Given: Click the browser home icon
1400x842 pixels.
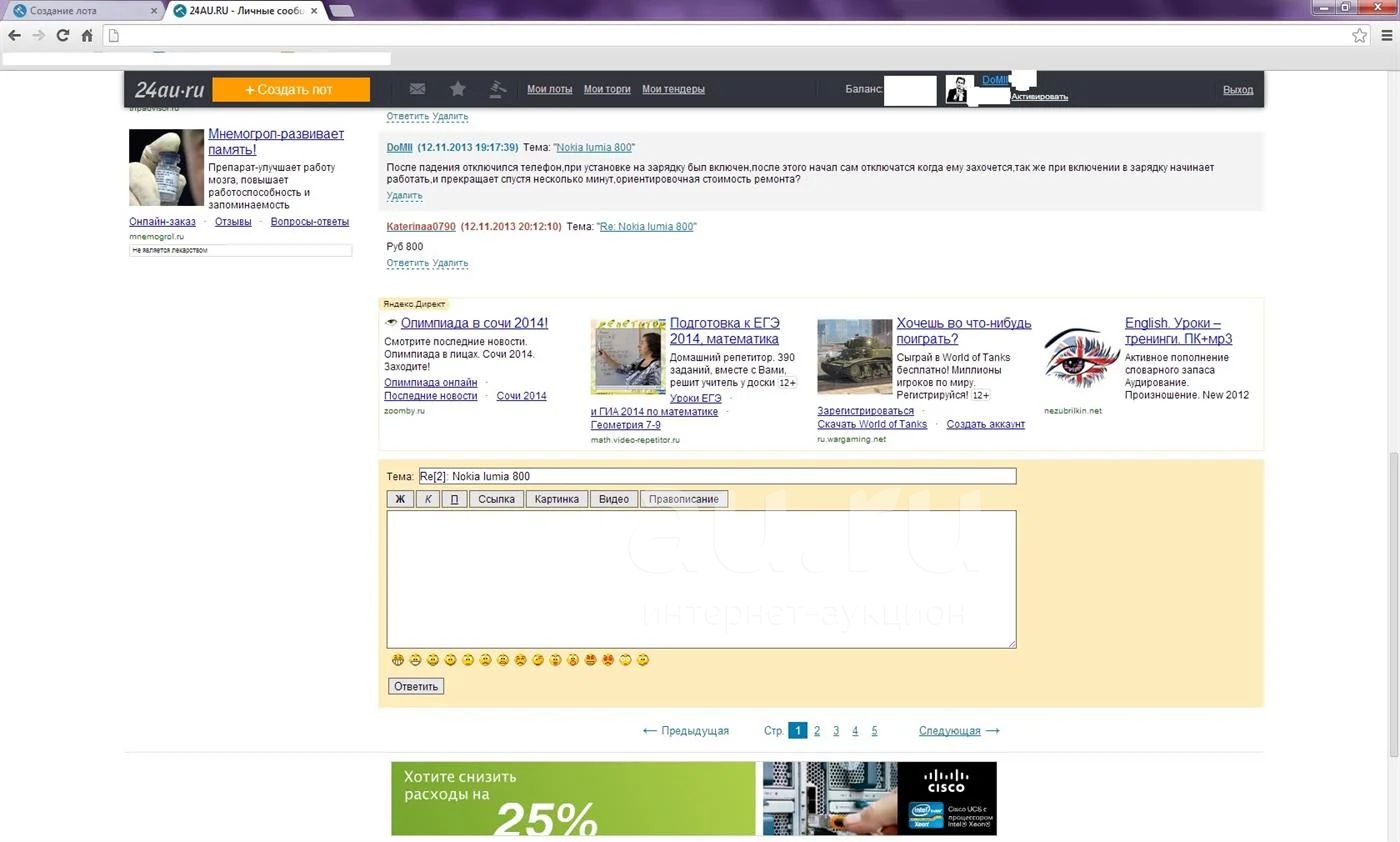Looking at the screenshot, I should click(87, 35).
